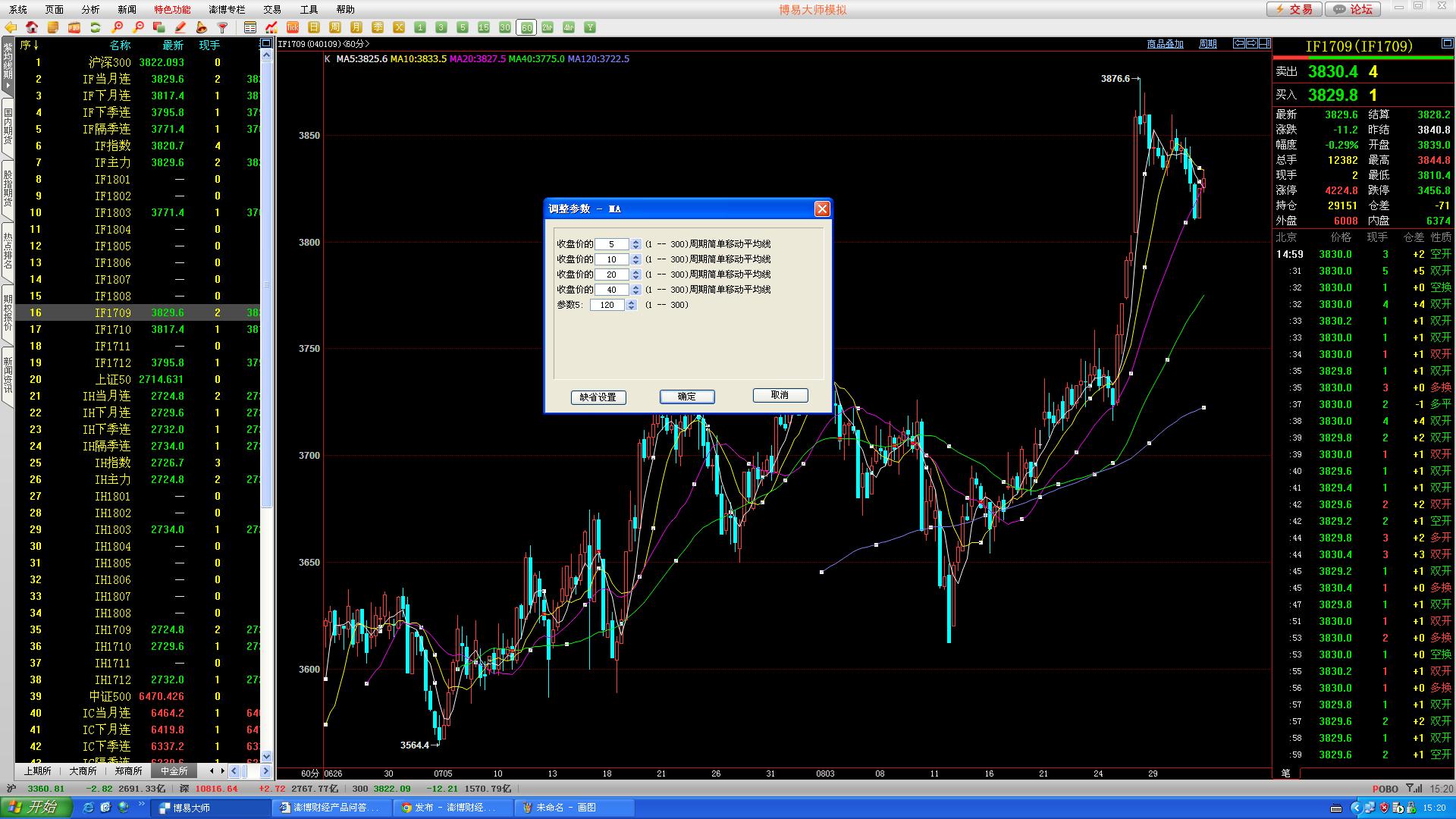Toggle the 30-minute period button
Screen dimensions: 1456x819
point(505,27)
